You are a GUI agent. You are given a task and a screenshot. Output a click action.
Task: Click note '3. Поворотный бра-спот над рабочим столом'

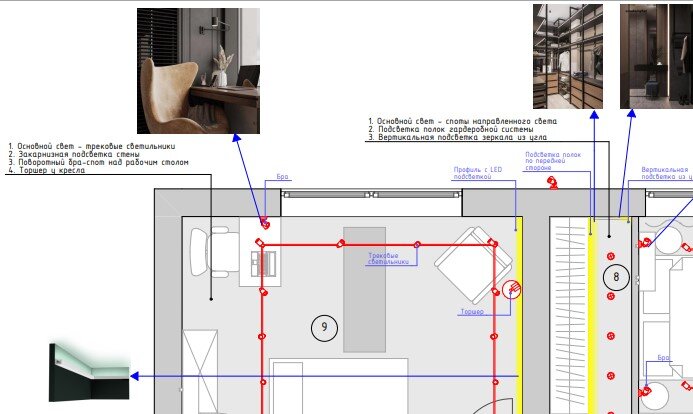pos(98,162)
